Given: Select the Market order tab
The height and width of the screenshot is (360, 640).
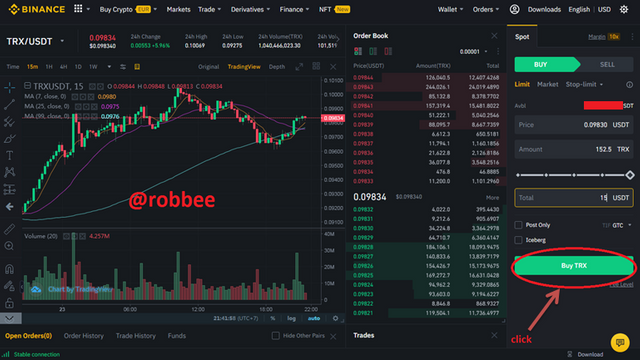Looking at the screenshot, I should click(x=547, y=84).
